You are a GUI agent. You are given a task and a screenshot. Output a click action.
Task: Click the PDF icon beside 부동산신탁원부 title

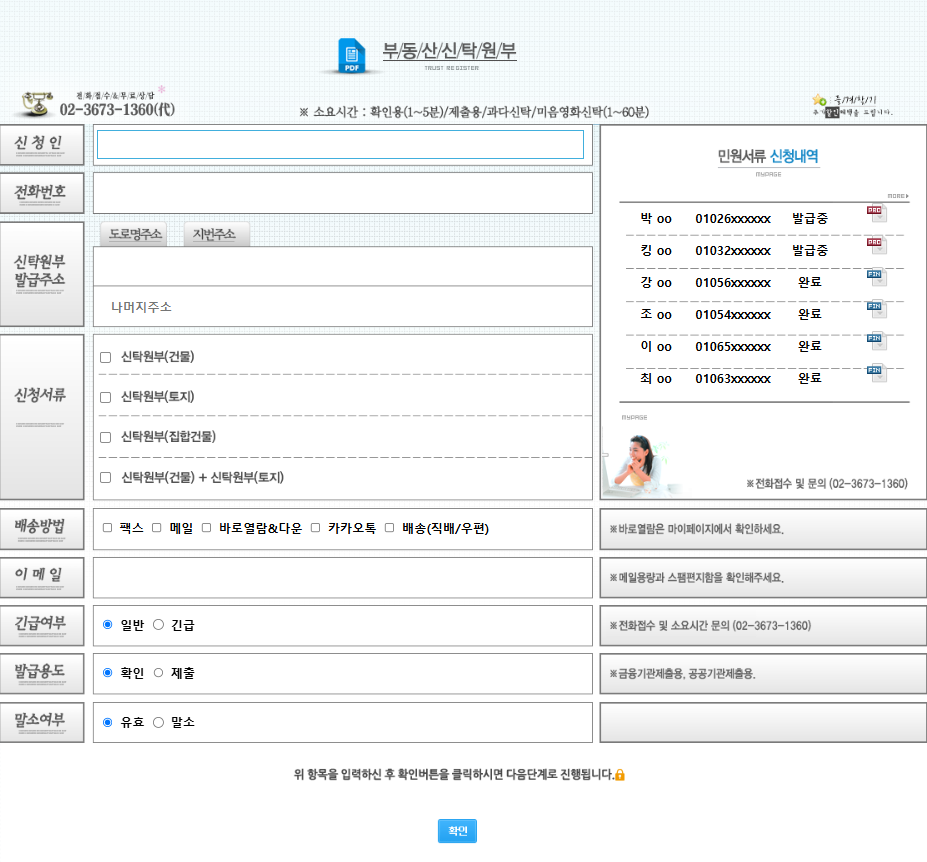[351, 56]
